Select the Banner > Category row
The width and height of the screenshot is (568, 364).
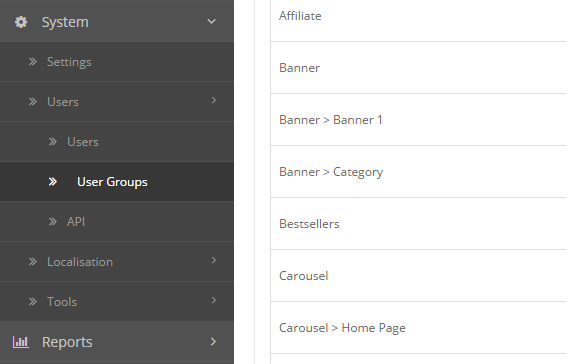click(x=418, y=172)
